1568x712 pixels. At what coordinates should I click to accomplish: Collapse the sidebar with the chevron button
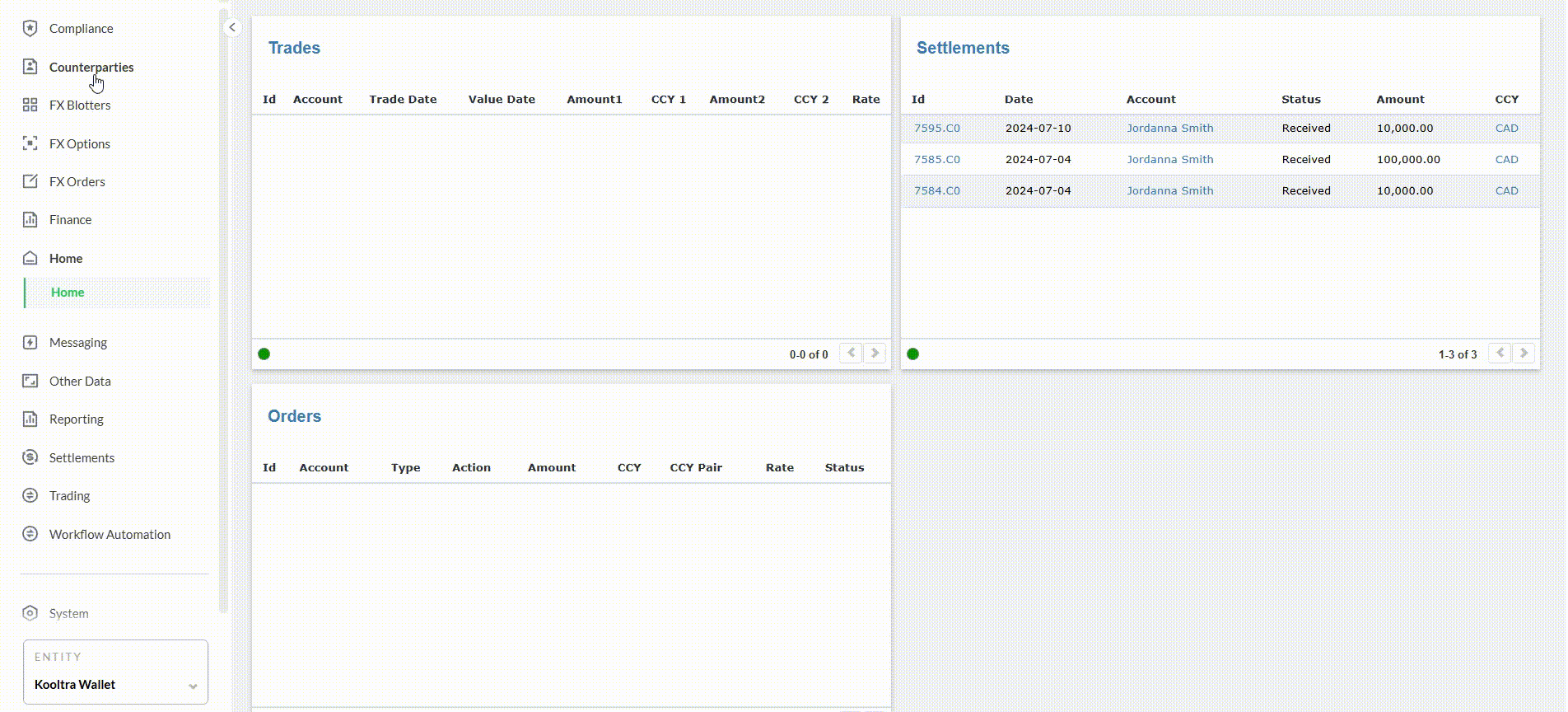tap(232, 27)
